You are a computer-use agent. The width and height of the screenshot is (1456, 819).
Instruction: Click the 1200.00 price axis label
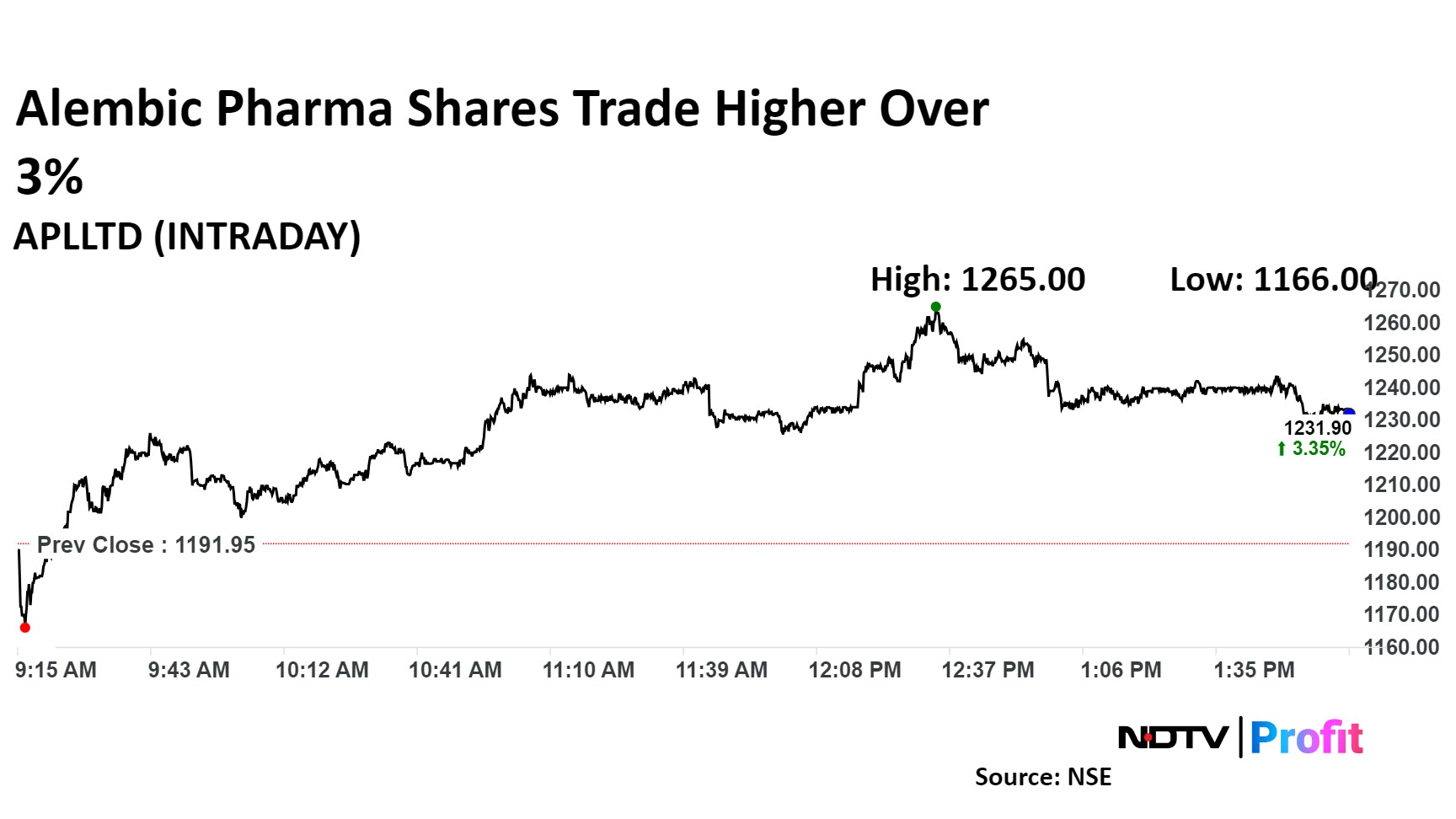click(1401, 517)
